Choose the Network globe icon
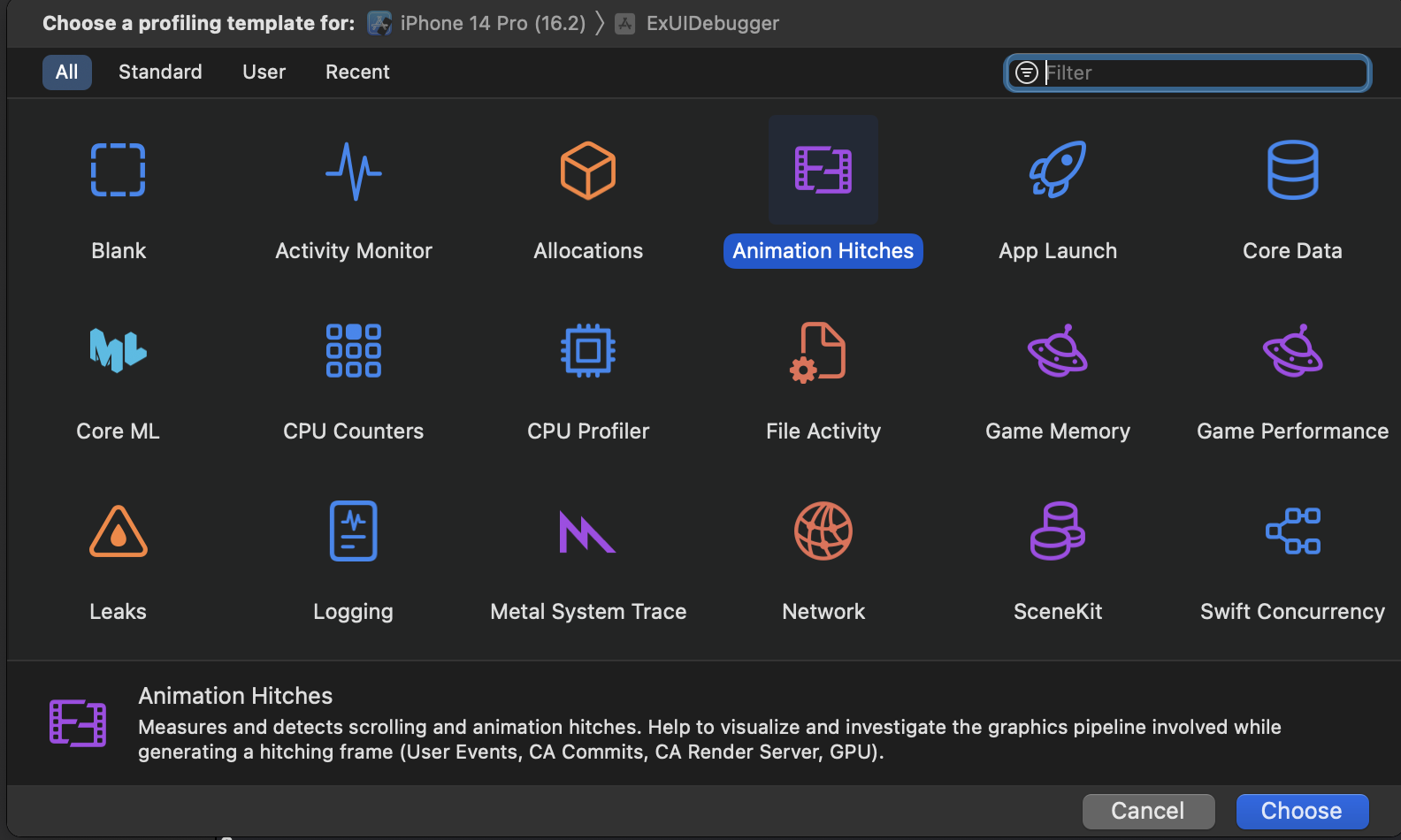 [823, 531]
